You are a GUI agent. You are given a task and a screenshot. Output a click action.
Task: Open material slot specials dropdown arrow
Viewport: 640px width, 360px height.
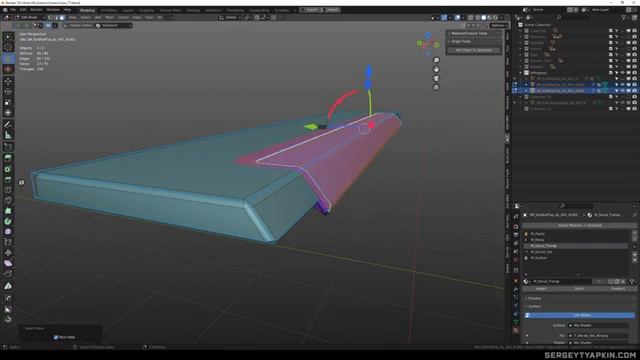coord(634,247)
